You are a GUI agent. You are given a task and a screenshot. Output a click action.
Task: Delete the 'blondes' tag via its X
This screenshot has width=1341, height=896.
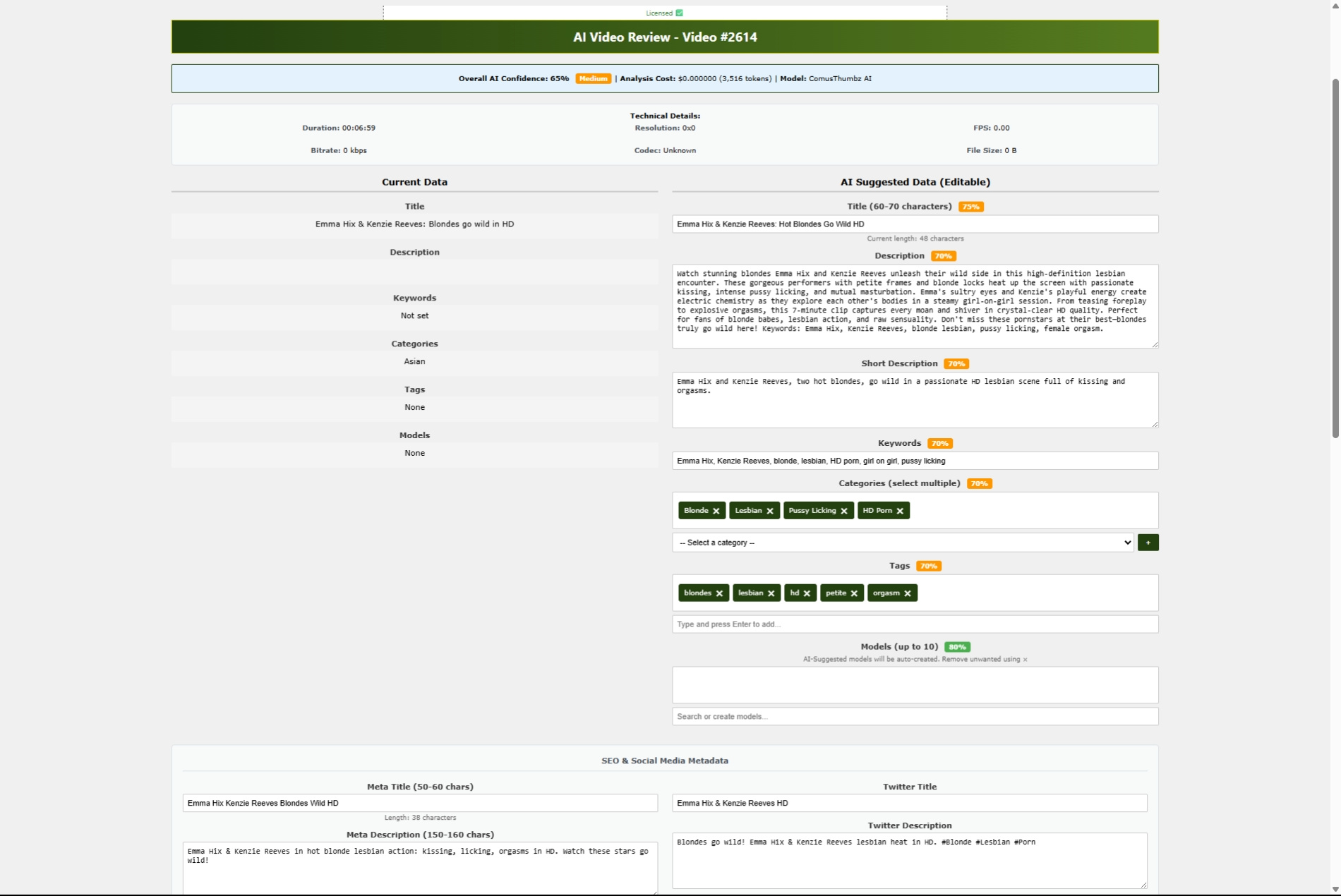pyautogui.click(x=719, y=593)
